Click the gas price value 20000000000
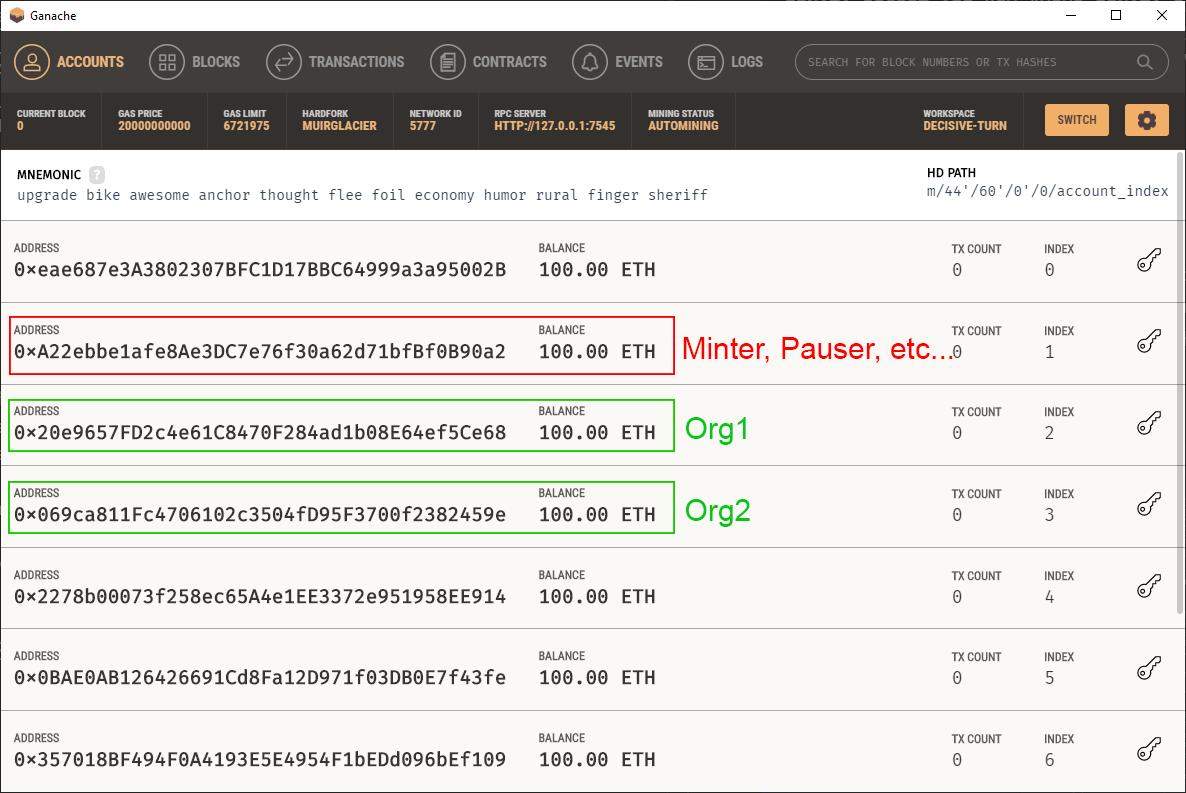 pos(154,126)
